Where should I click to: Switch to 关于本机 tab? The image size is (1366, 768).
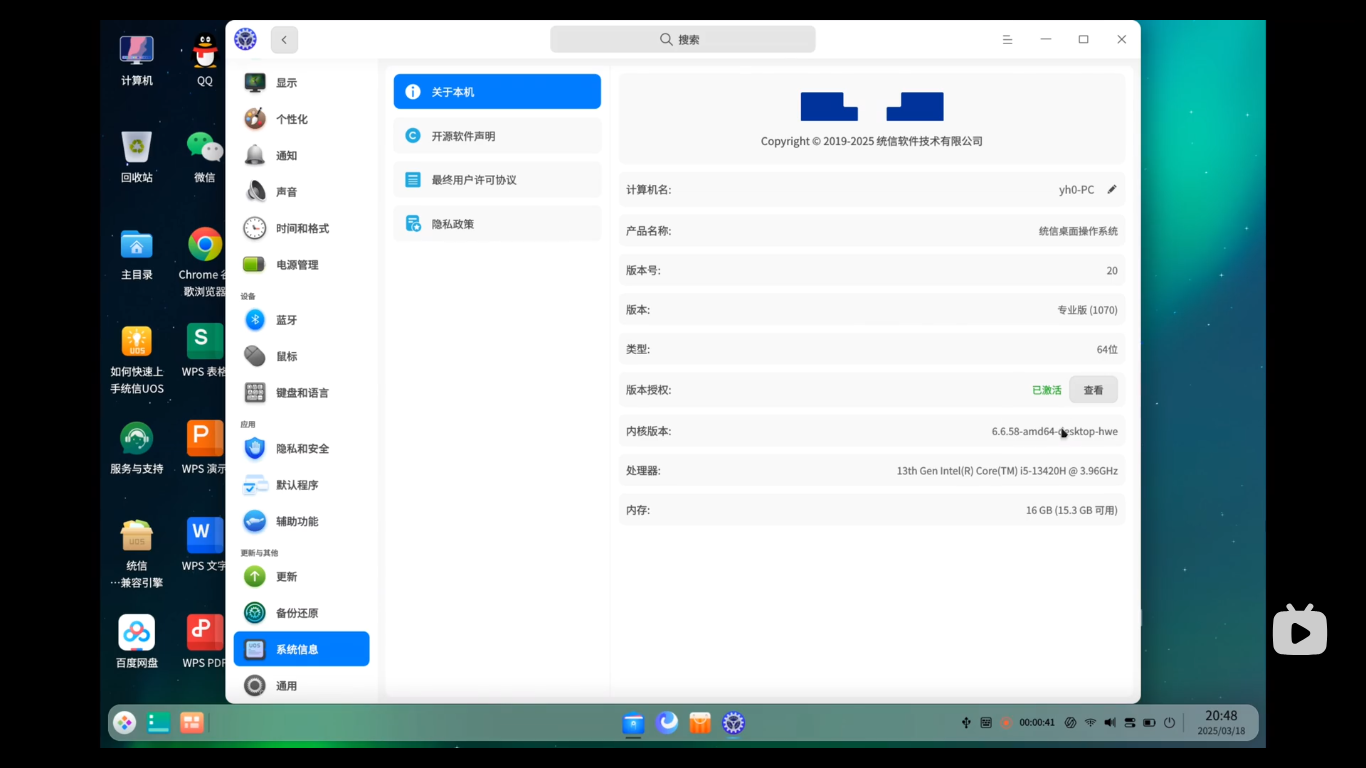coord(497,92)
